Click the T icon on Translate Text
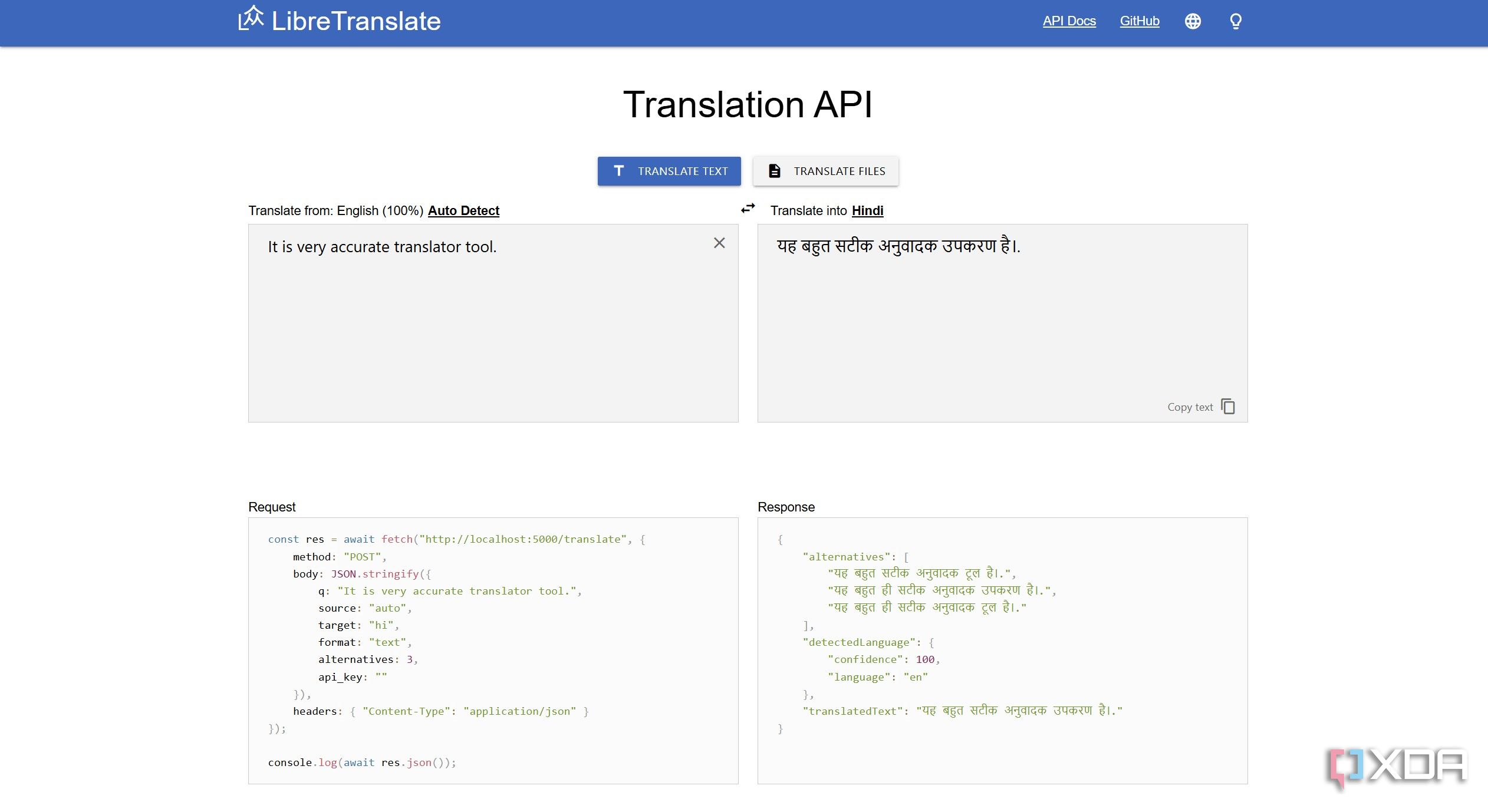The width and height of the screenshot is (1488, 812). [618, 171]
